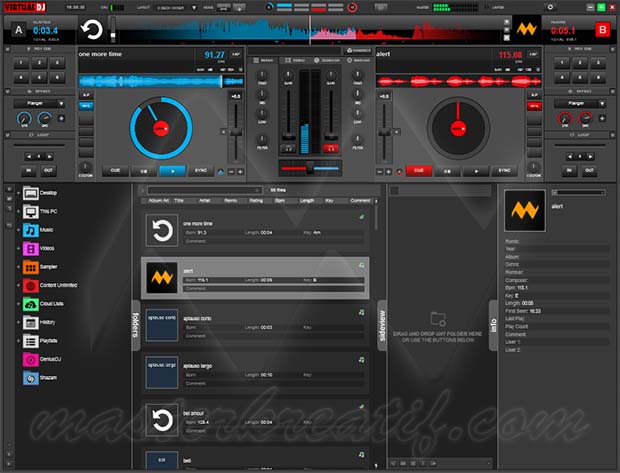Add an effect slot with left plus icon

(x=61, y=118)
